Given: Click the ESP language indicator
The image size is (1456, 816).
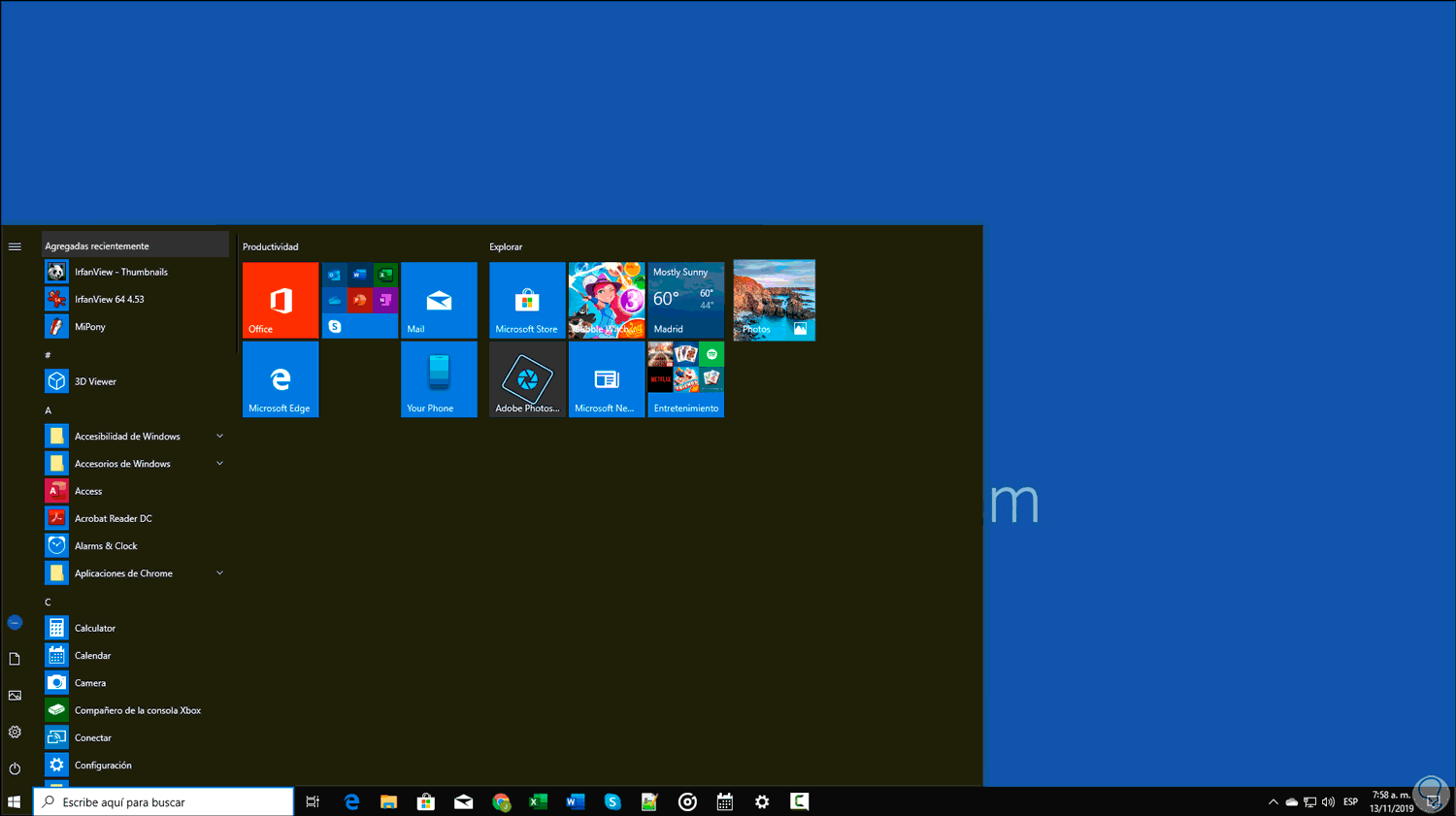Looking at the screenshot, I should coord(1350,801).
